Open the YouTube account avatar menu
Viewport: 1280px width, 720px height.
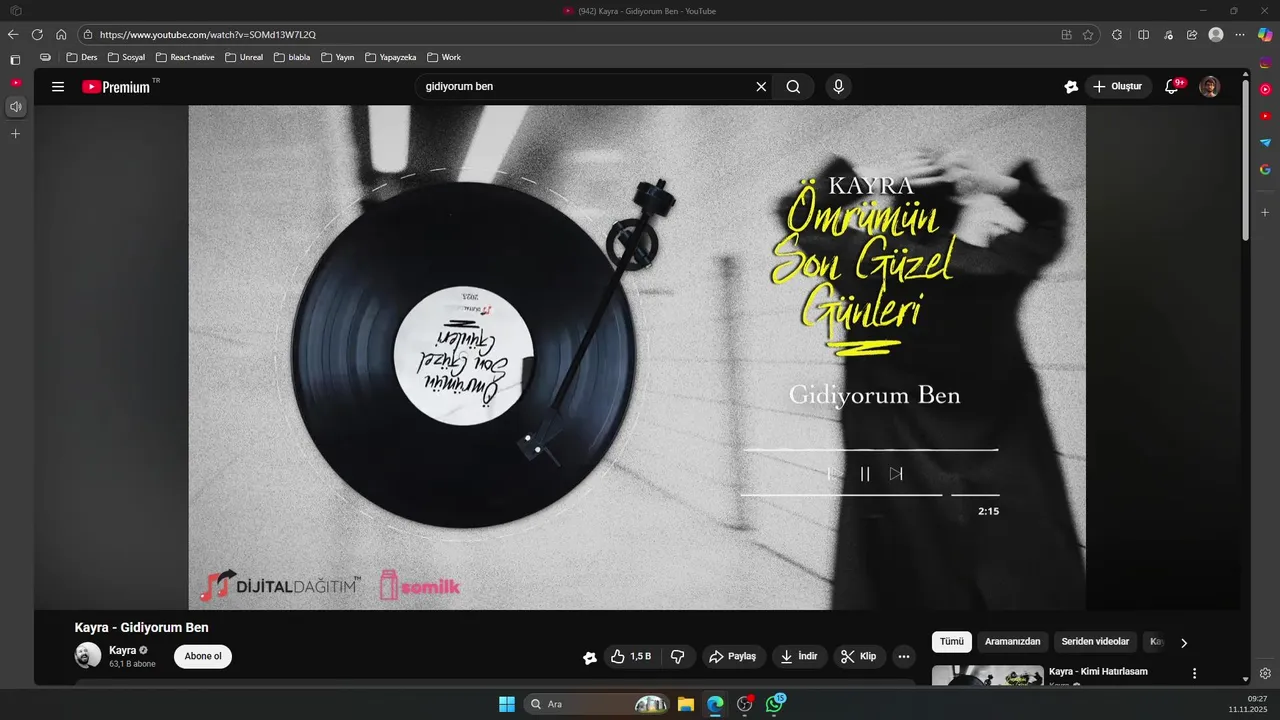(1210, 87)
